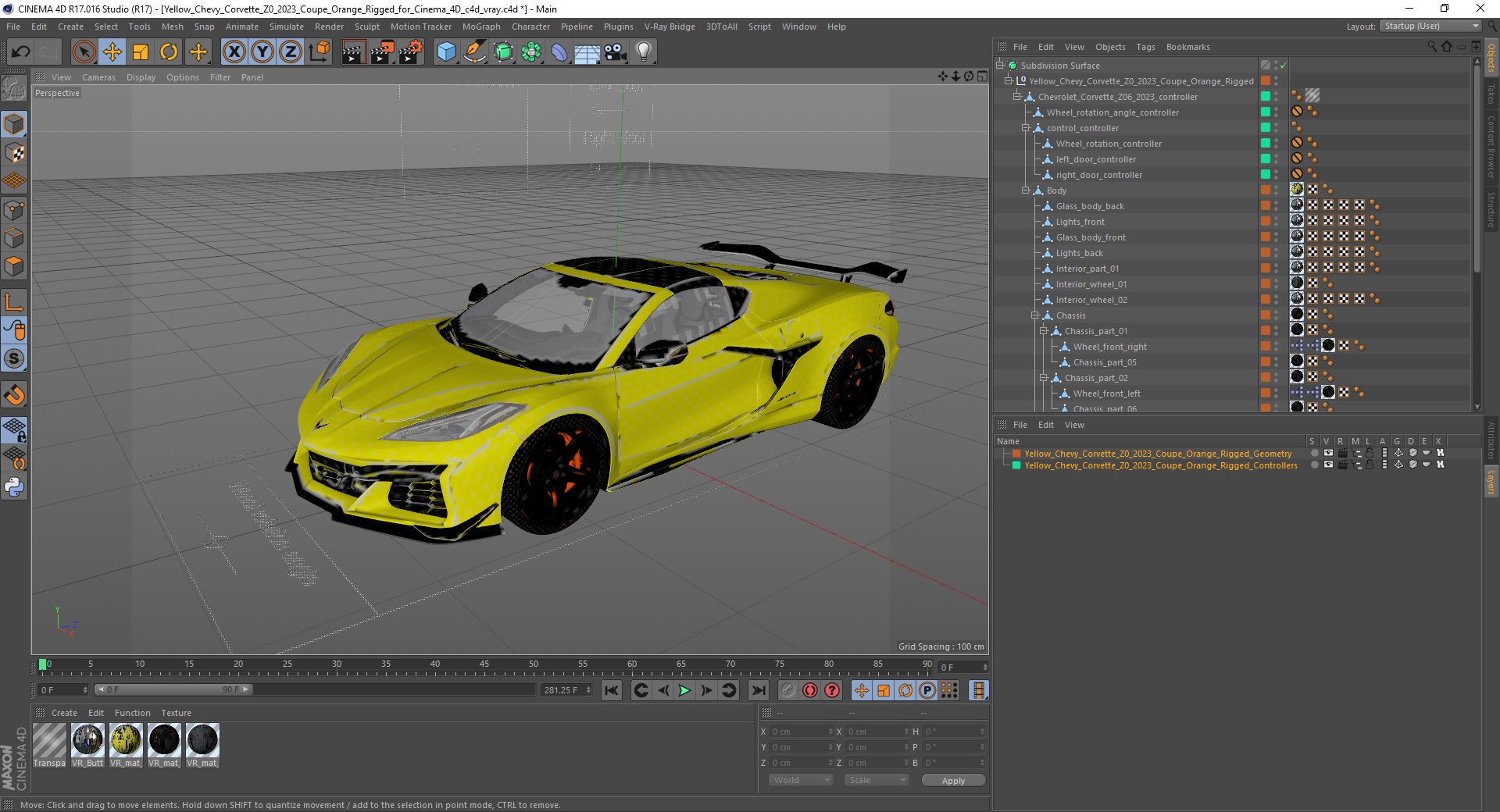Click Render View clapperboard icon
The height and width of the screenshot is (812, 1500).
pos(353,52)
